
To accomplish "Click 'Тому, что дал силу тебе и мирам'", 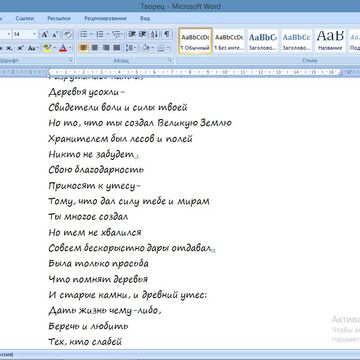I will [x=129, y=201].
